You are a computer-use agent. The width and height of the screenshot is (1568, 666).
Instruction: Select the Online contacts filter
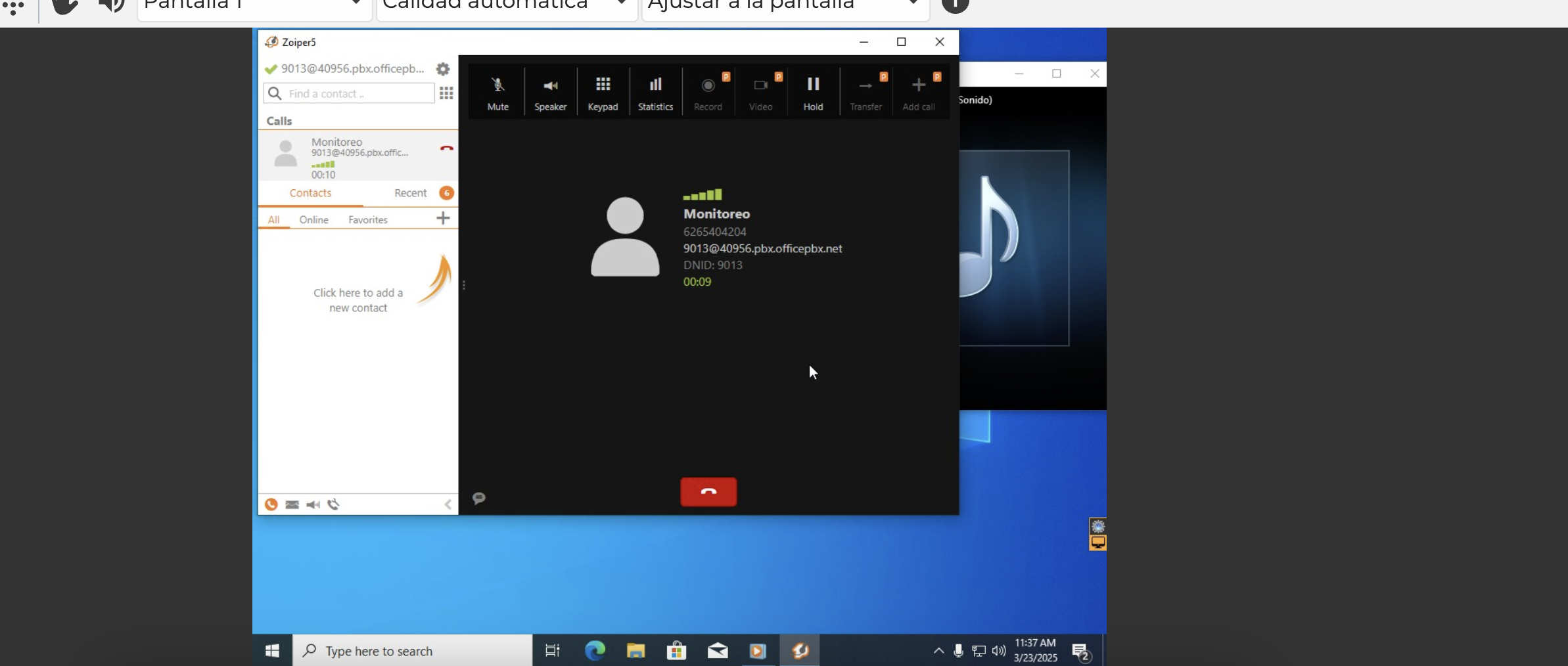(313, 219)
